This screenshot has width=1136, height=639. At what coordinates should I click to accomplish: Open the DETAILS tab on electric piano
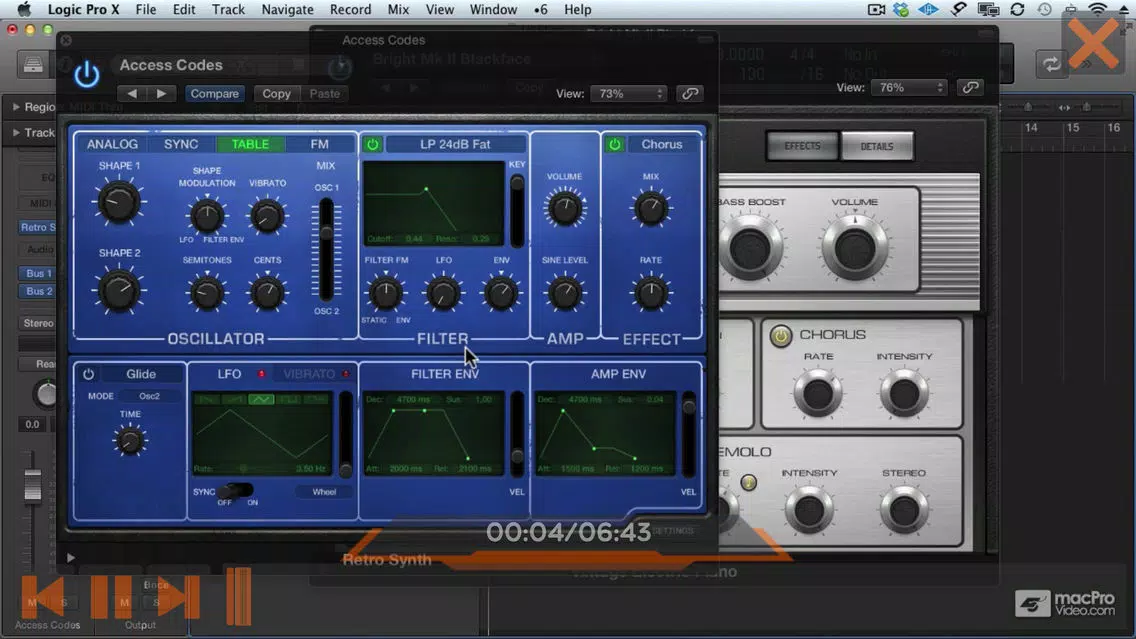tap(877, 146)
